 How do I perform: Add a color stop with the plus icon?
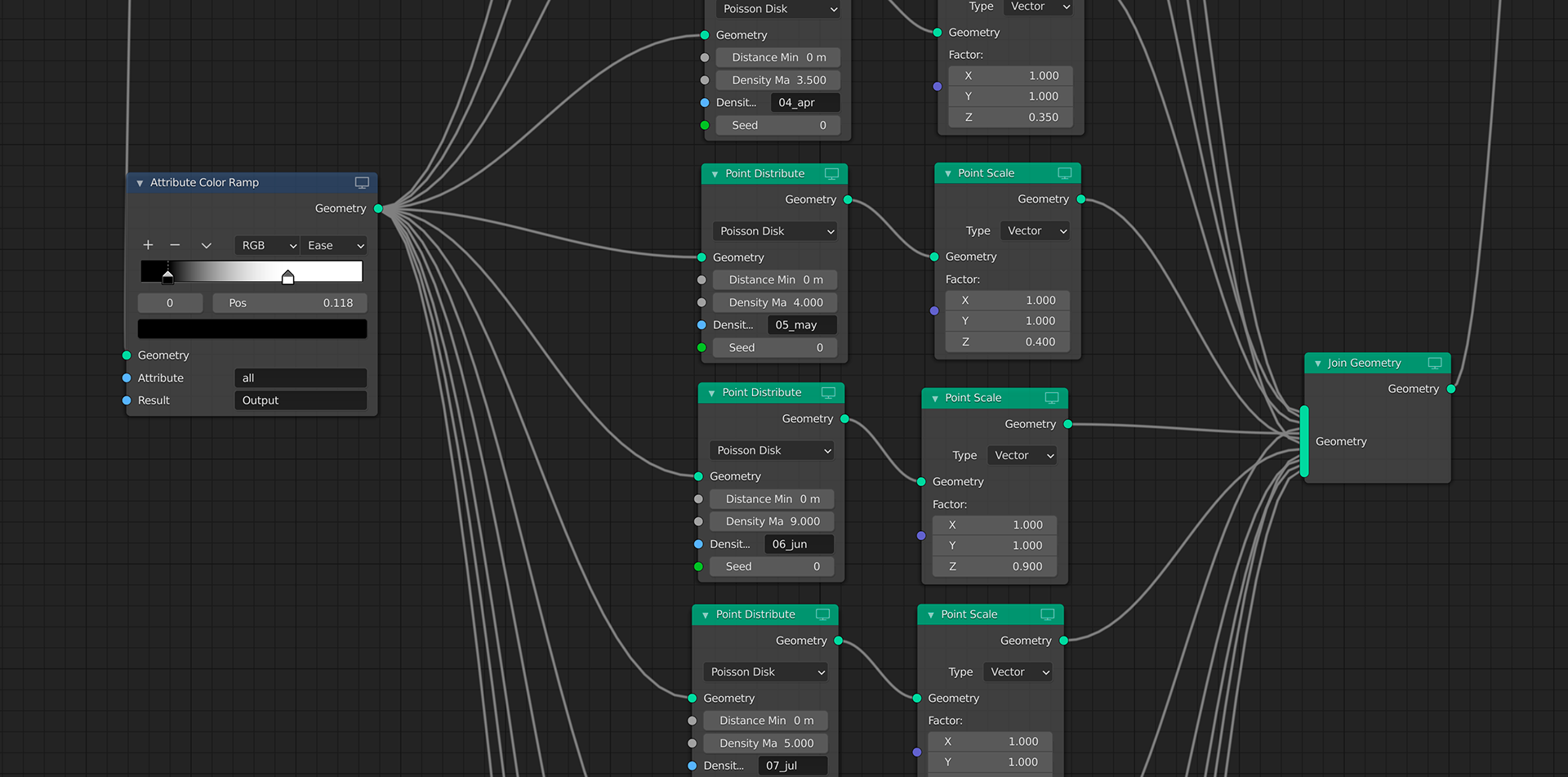tap(148, 245)
